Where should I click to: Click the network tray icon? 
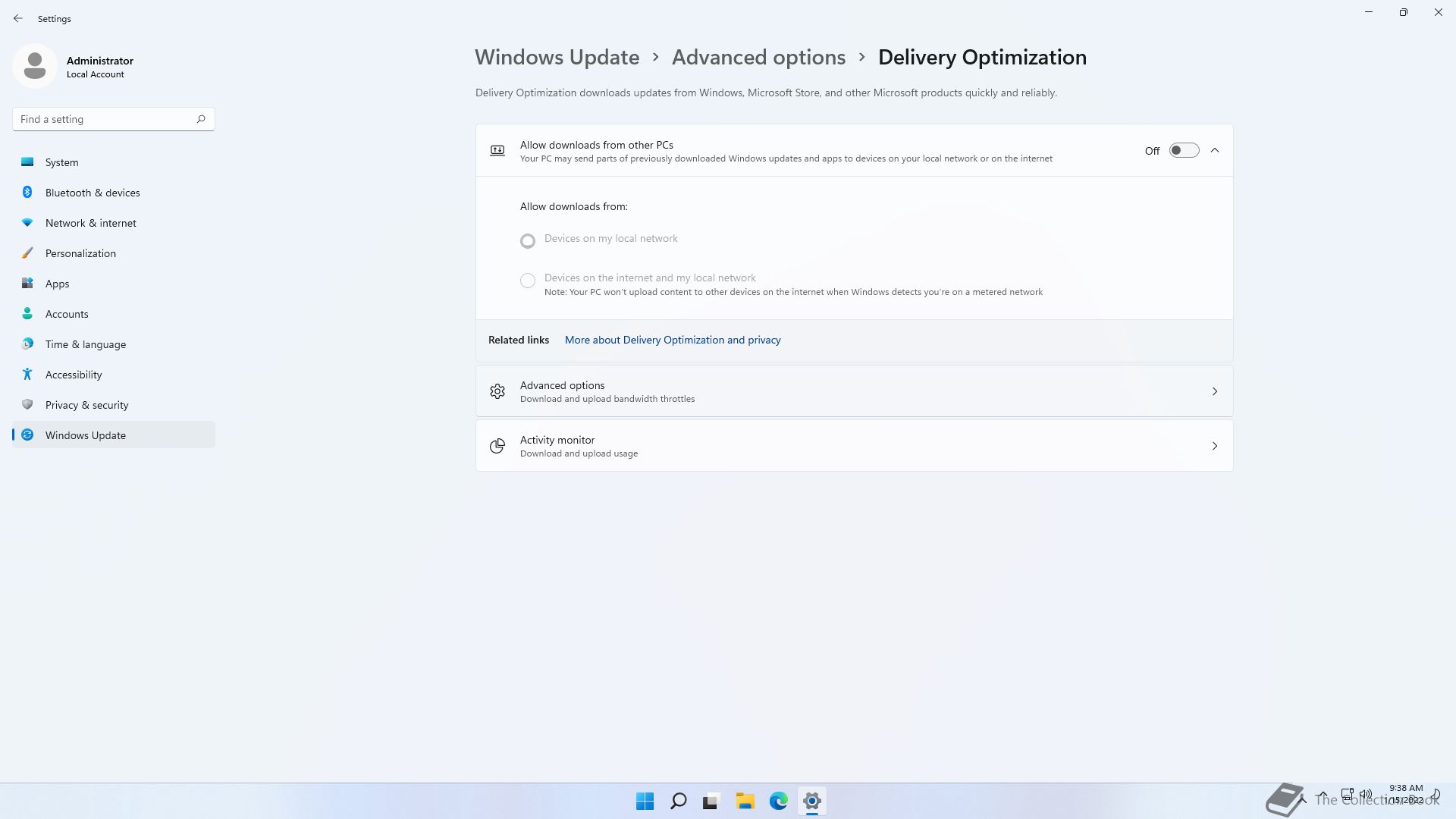coord(1348,795)
